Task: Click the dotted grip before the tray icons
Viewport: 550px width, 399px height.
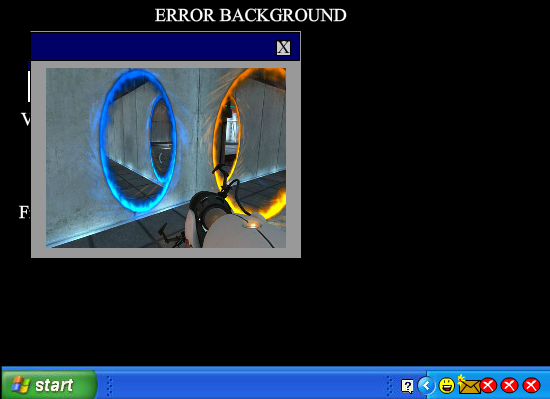Action: (x=389, y=386)
